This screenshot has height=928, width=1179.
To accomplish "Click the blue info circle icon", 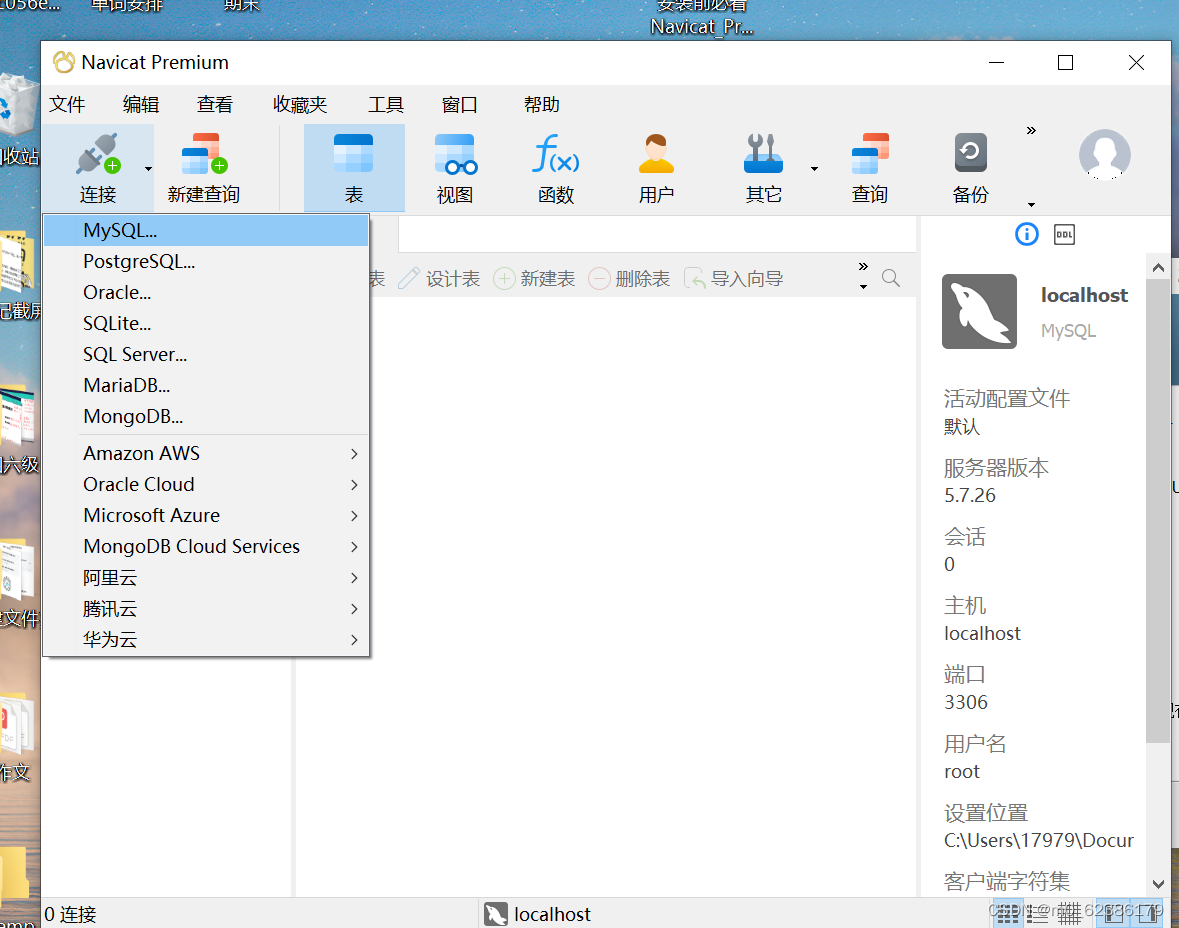I will pos(1026,233).
